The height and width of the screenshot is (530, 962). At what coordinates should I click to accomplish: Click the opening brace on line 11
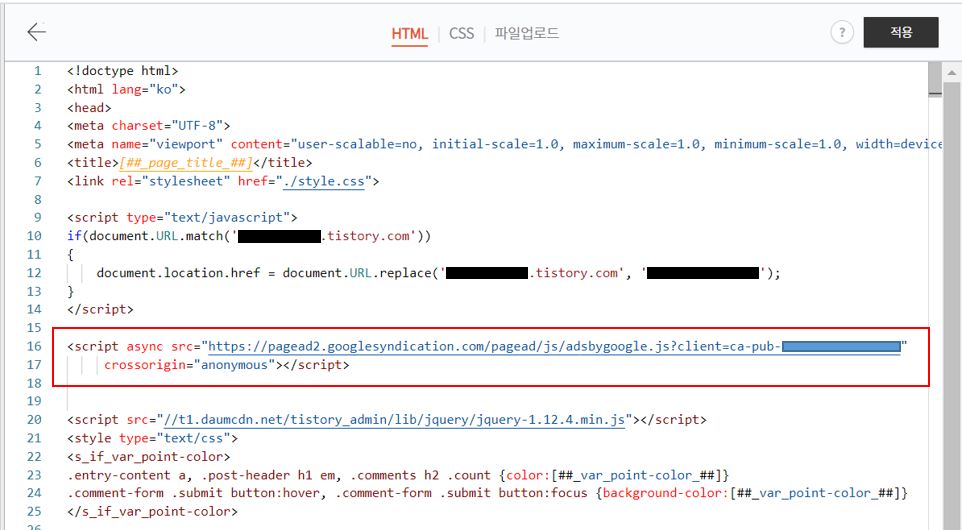(x=71, y=255)
